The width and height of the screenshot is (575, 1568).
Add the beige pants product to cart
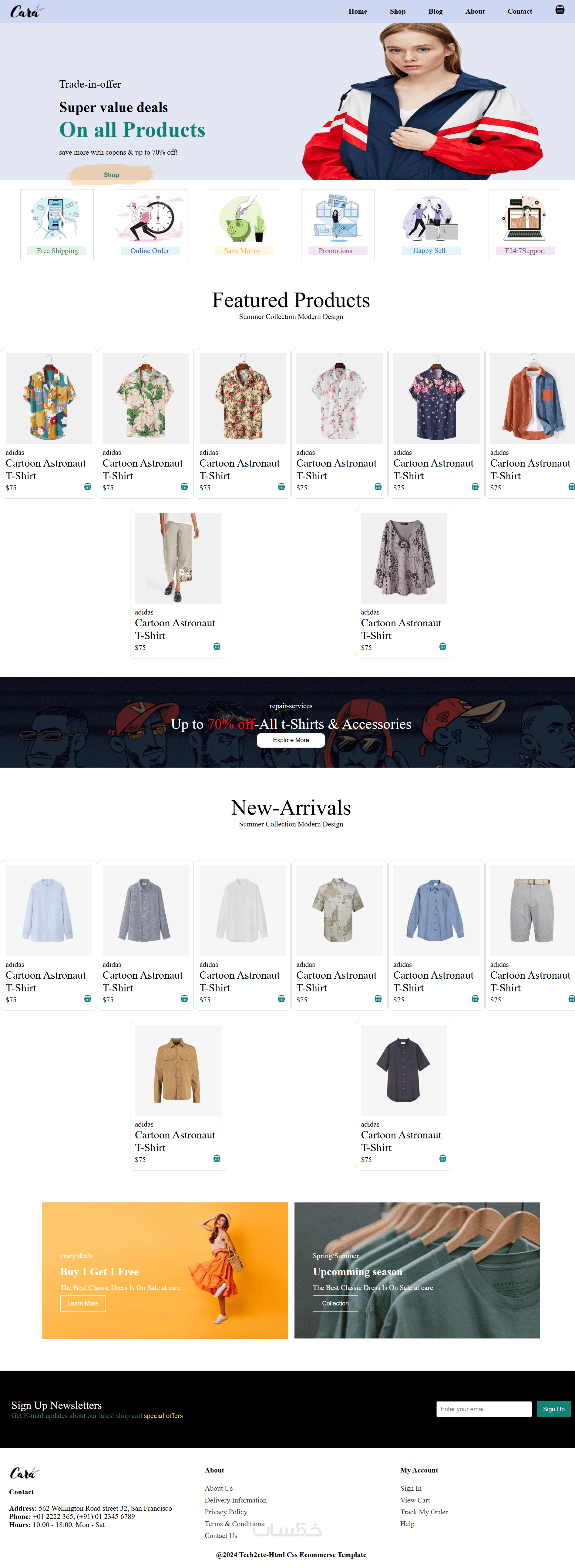pos(216,646)
